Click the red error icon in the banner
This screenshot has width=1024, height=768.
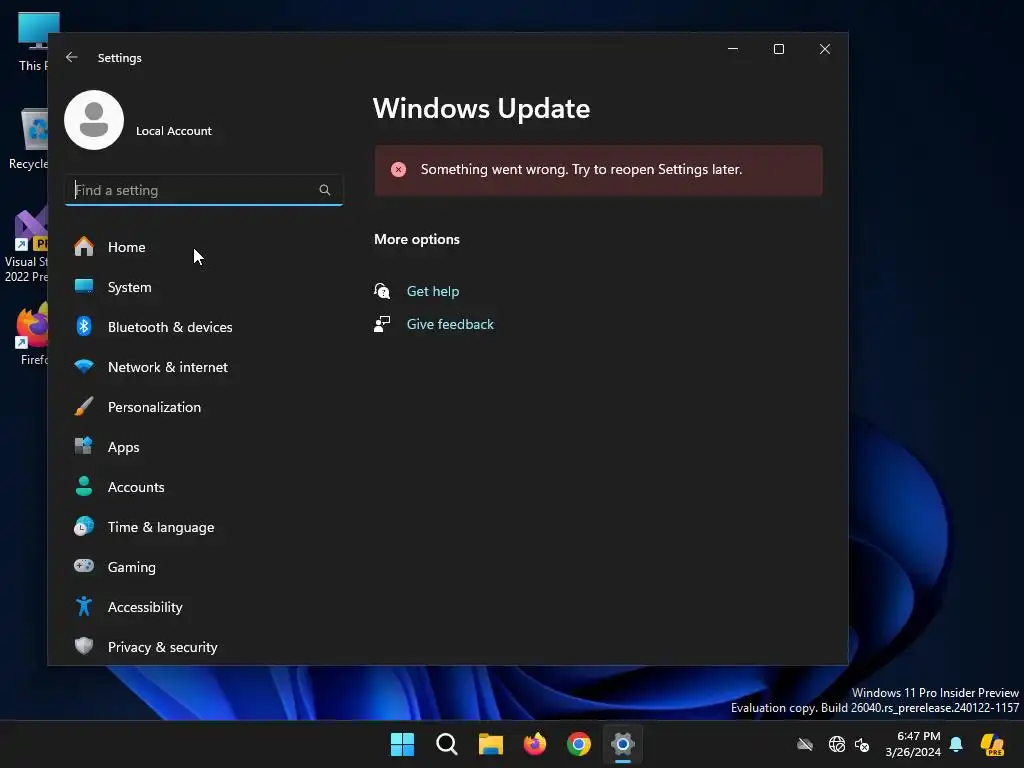pyautogui.click(x=398, y=170)
